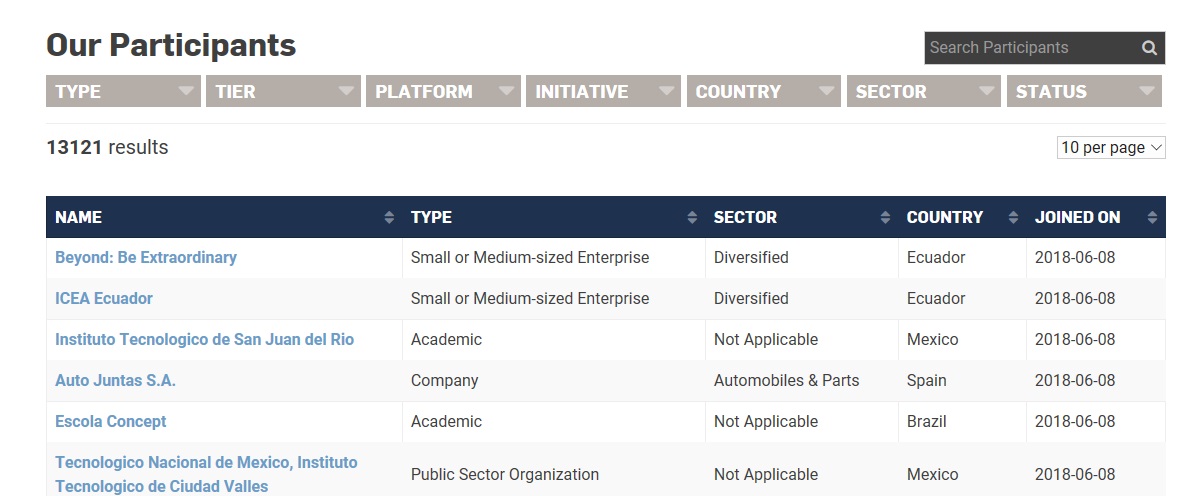Open Beyond: Be Extraordinary participant link
Screen dimensions: 1204x496
pos(146,257)
